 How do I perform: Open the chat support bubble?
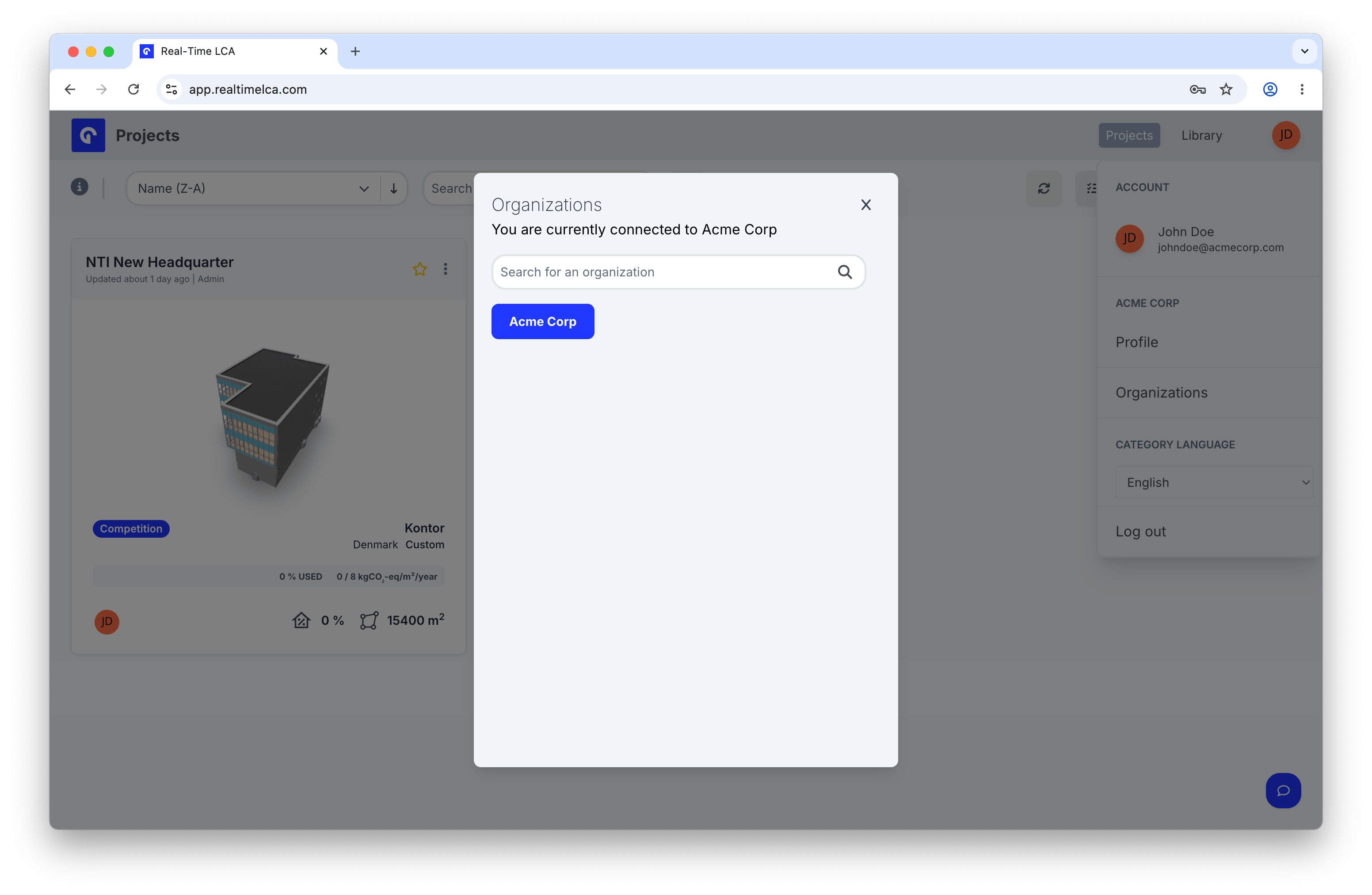[1283, 790]
